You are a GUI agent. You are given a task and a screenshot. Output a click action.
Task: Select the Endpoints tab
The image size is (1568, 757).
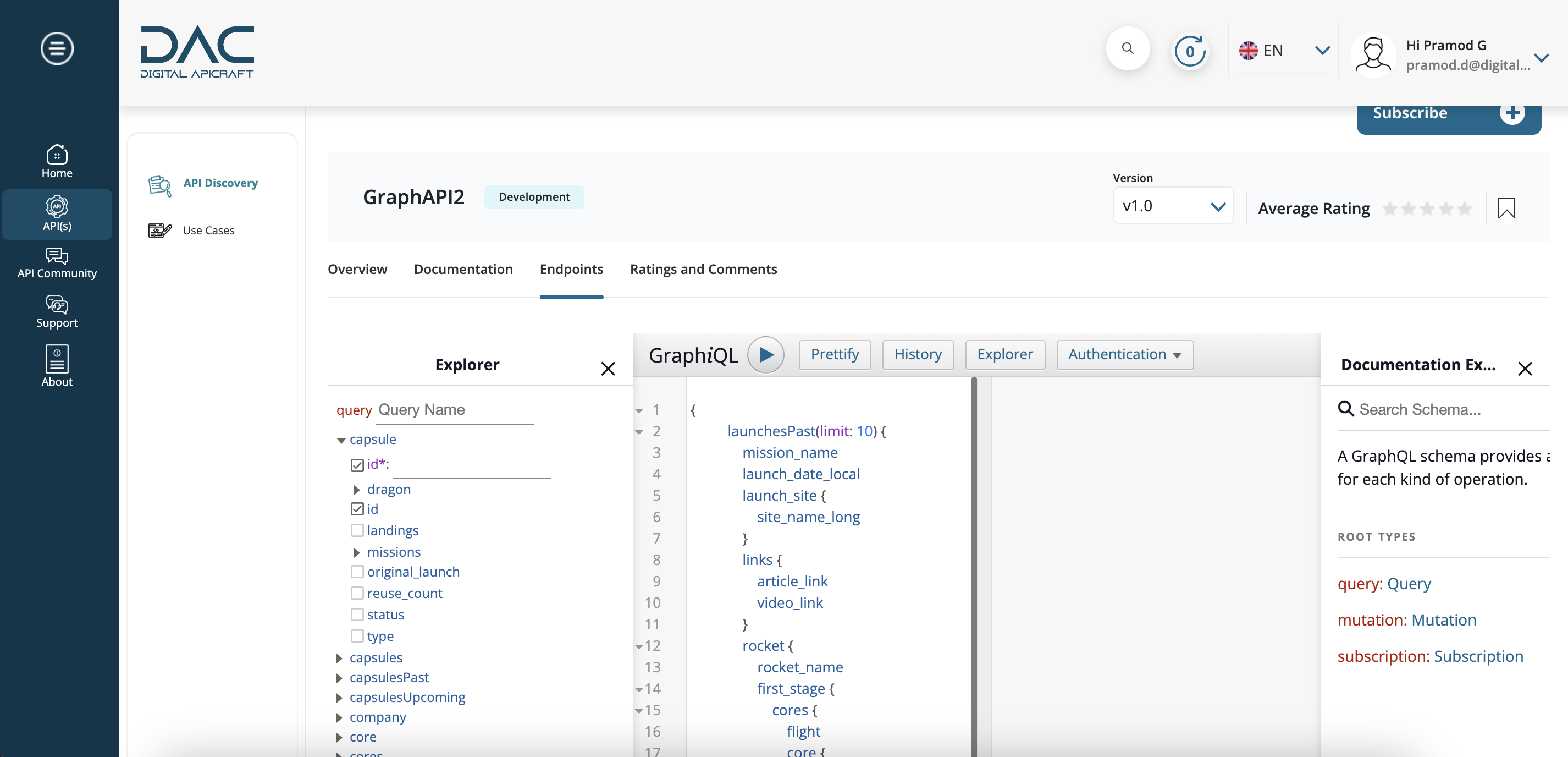pyautogui.click(x=571, y=268)
